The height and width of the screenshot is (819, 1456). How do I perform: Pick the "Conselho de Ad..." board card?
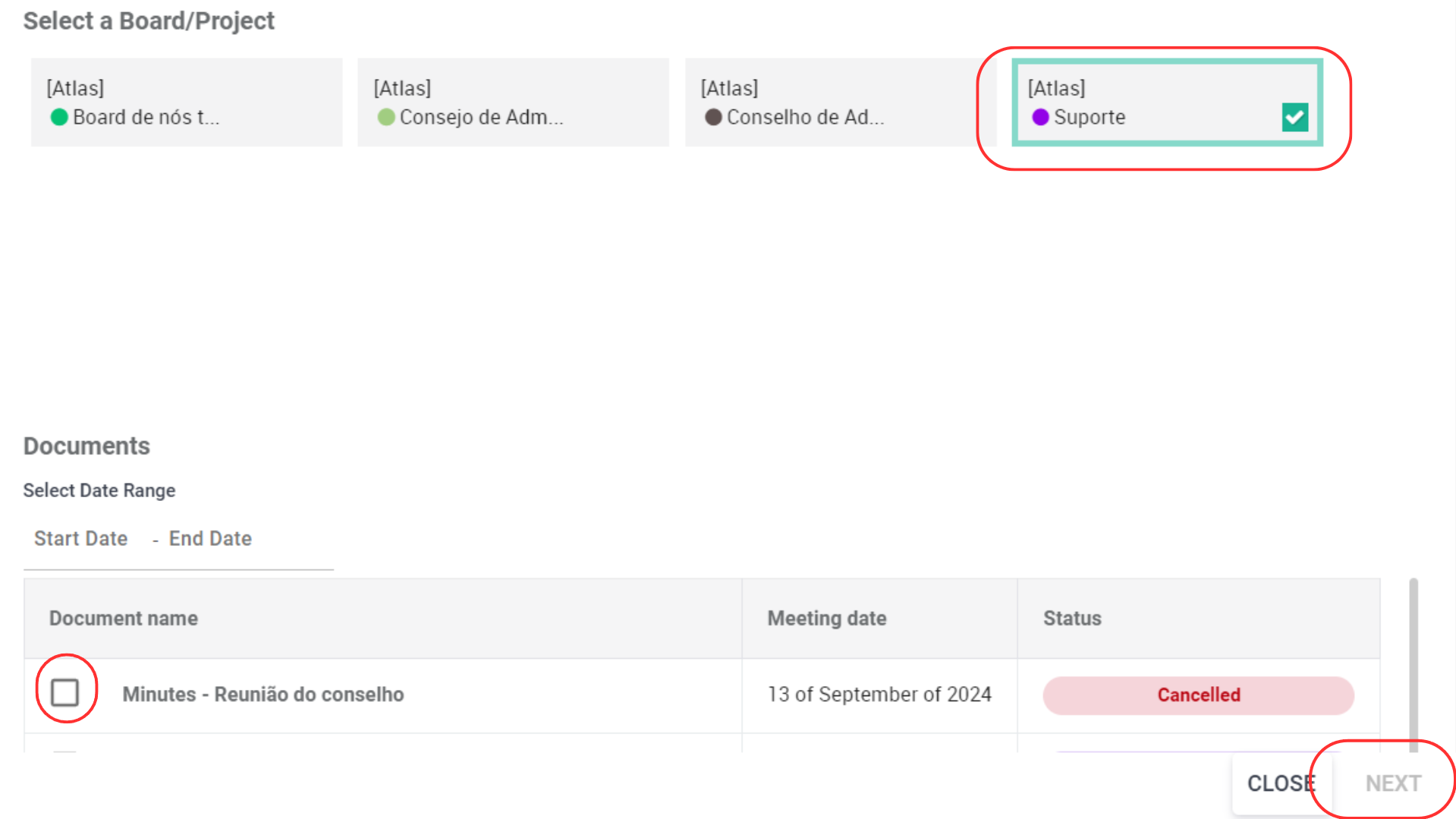[x=840, y=102]
